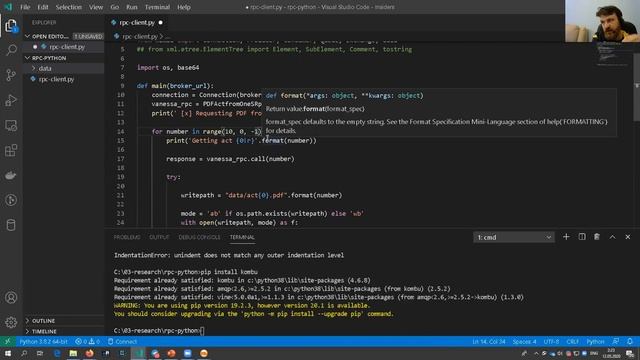Open the Run menu
Screen dimensions: 640x360
[131, 7]
